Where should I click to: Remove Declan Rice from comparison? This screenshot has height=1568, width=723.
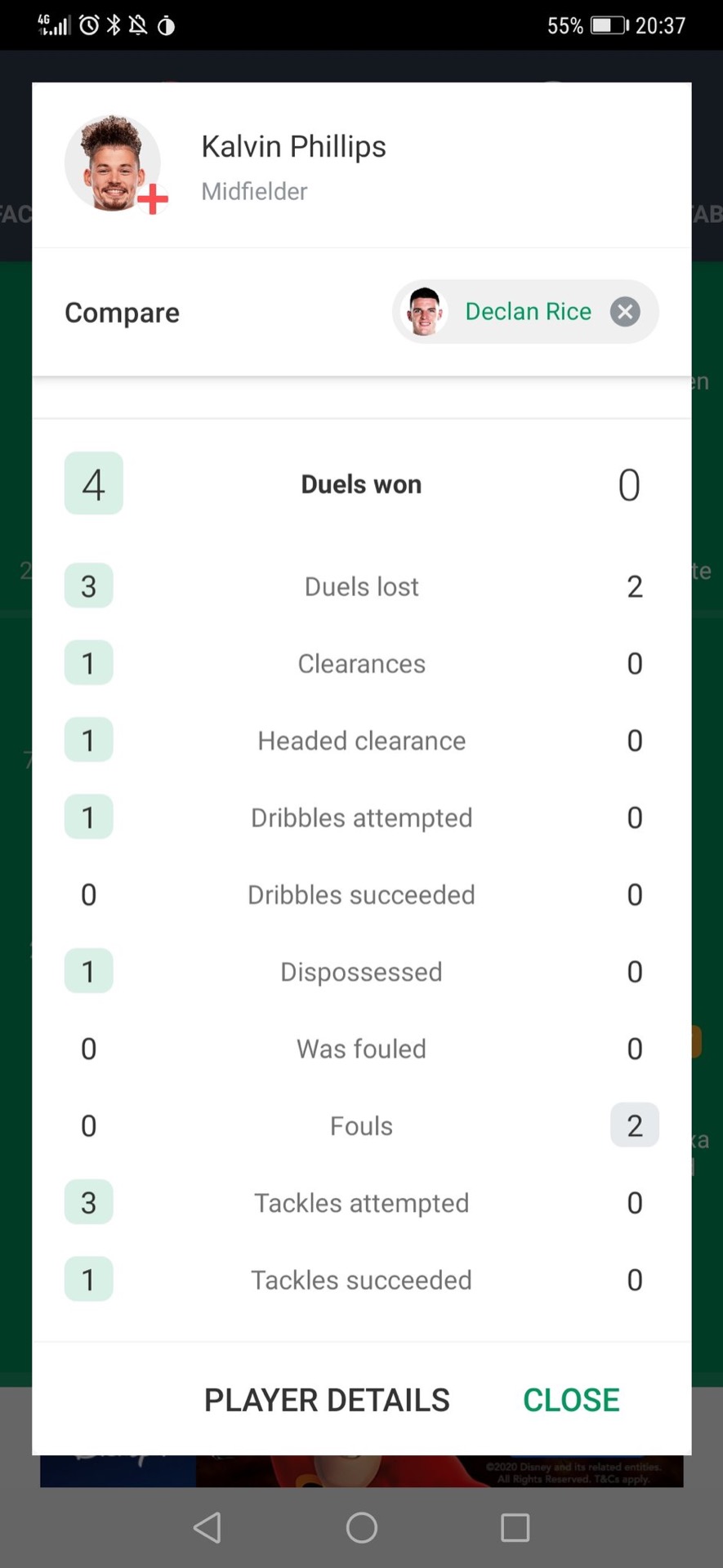625,312
